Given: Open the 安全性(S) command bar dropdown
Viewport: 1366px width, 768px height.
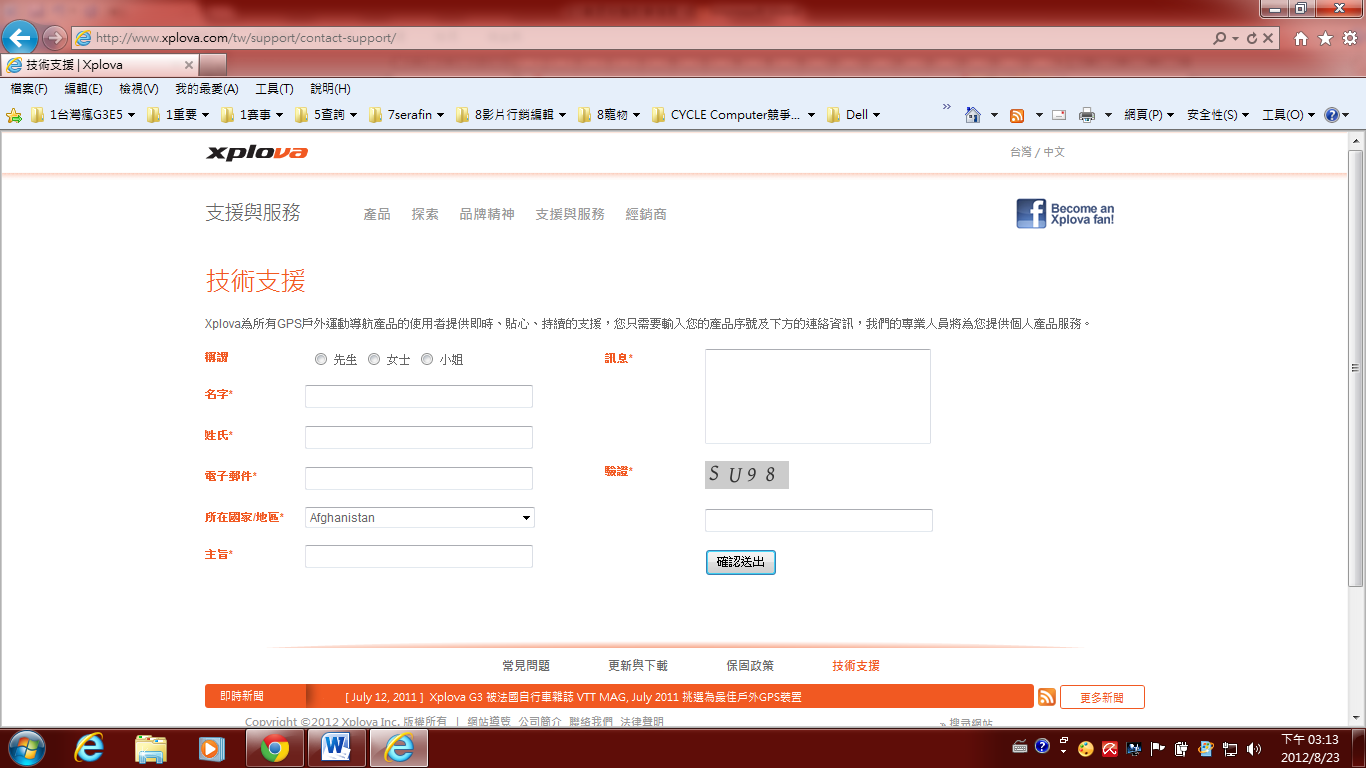Looking at the screenshot, I should (x=1218, y=115).
